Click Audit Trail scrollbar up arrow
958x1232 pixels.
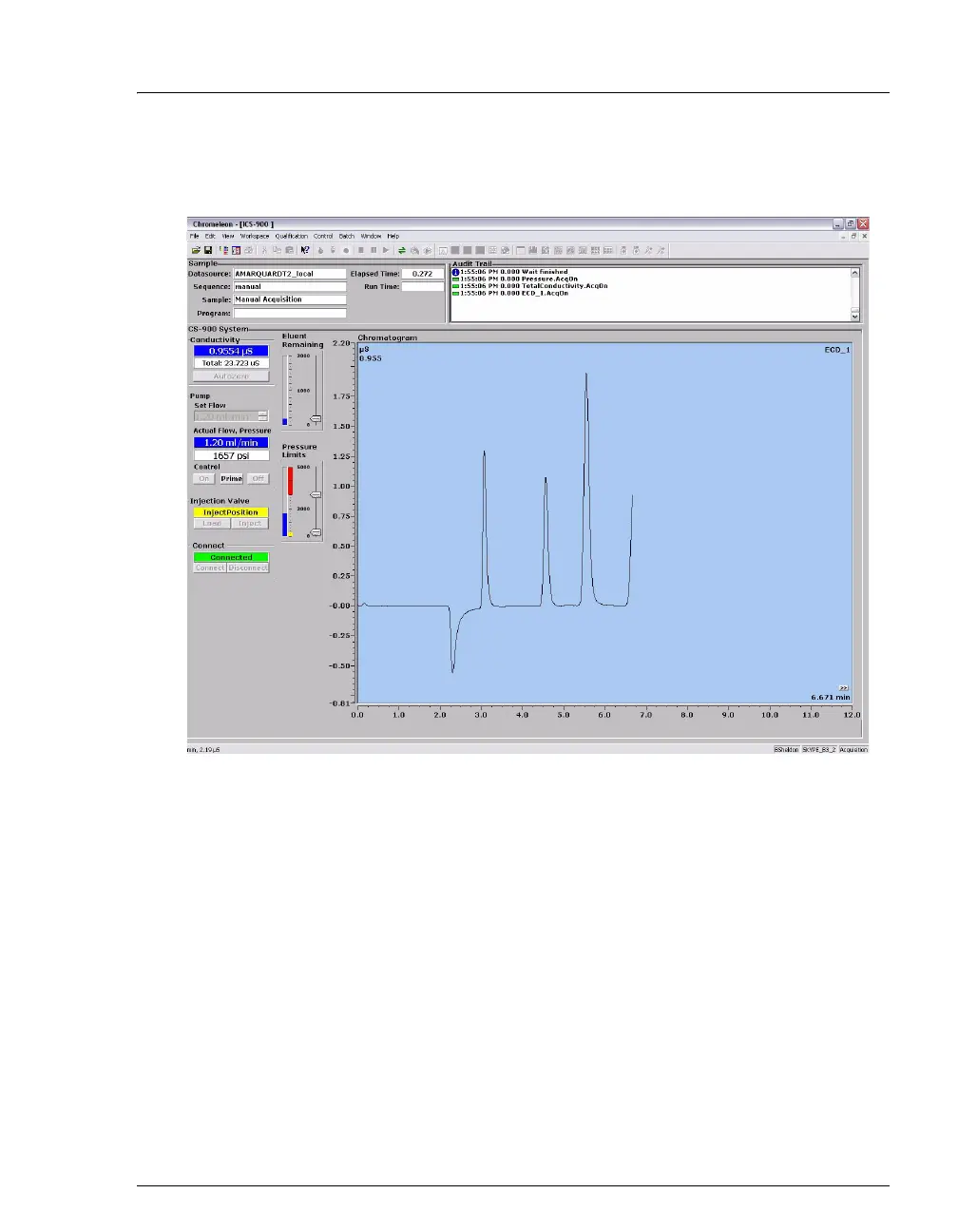click(x=854, y=273)
